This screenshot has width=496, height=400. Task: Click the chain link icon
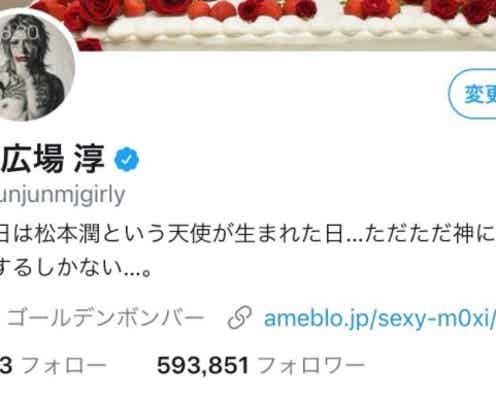(x=239, y=318)
